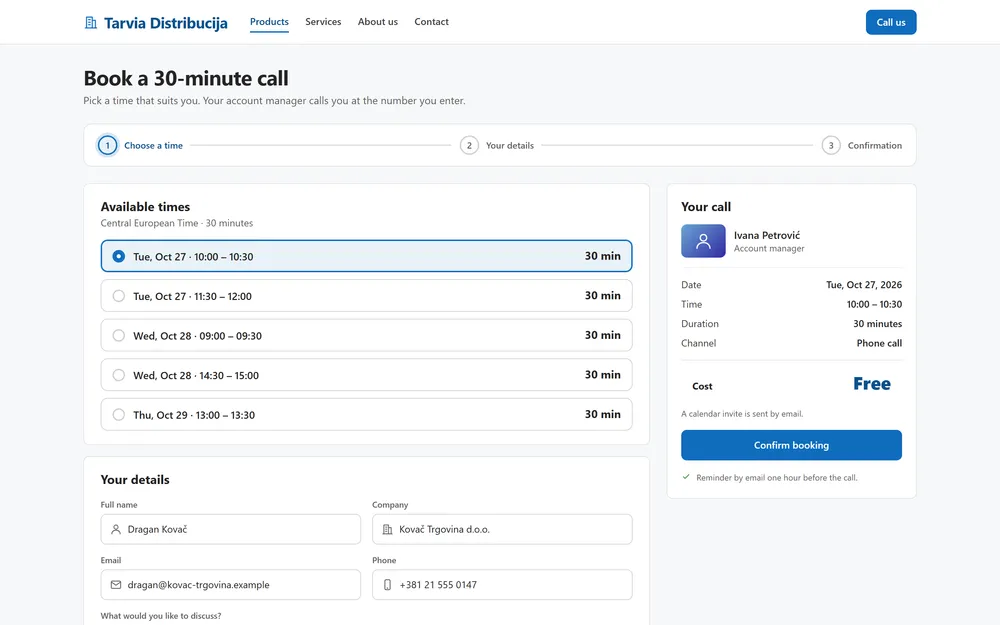Go to the About us page

378,22
